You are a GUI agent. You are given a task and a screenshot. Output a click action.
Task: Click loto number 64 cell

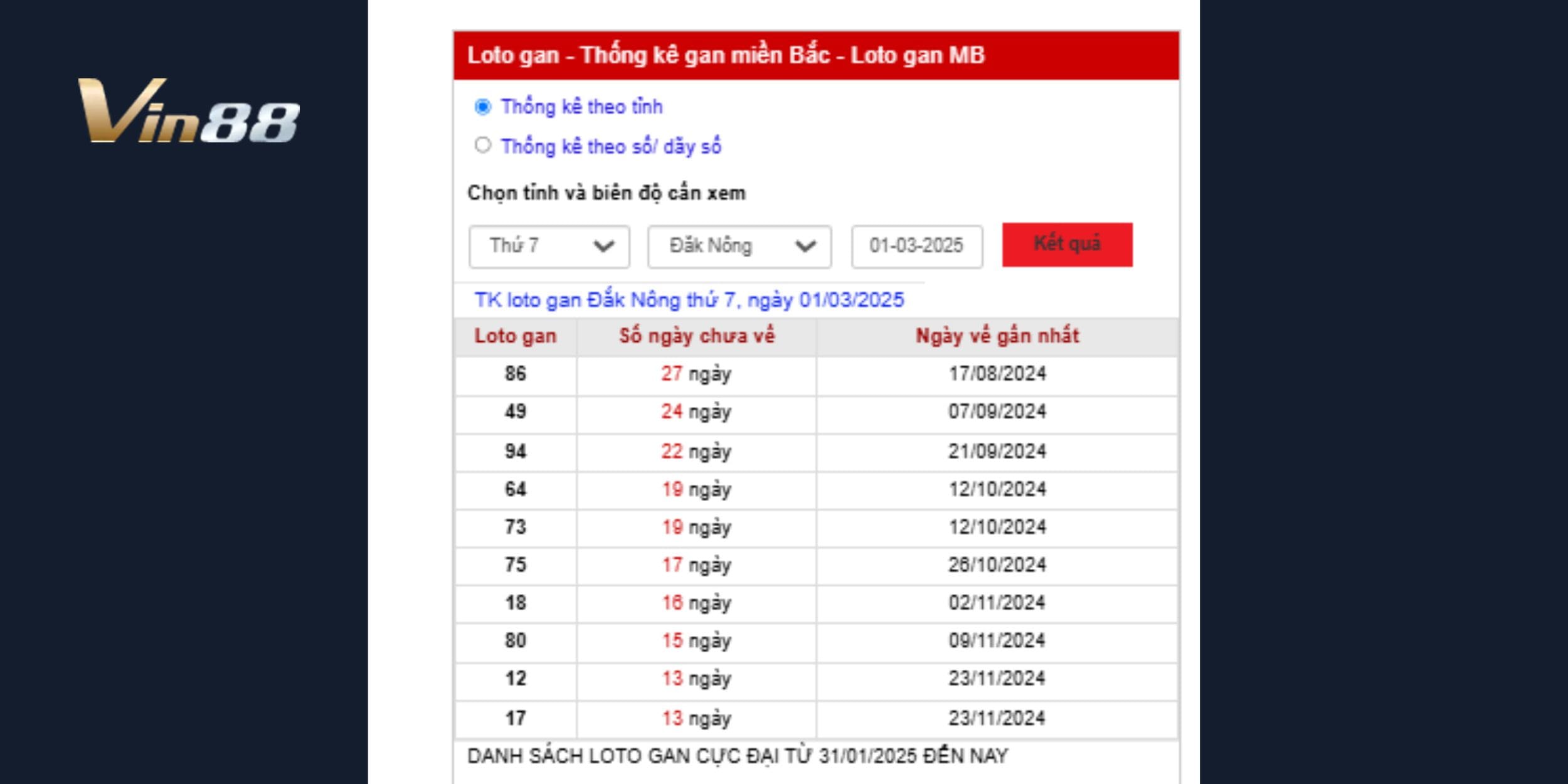click(x=516, y=490)
